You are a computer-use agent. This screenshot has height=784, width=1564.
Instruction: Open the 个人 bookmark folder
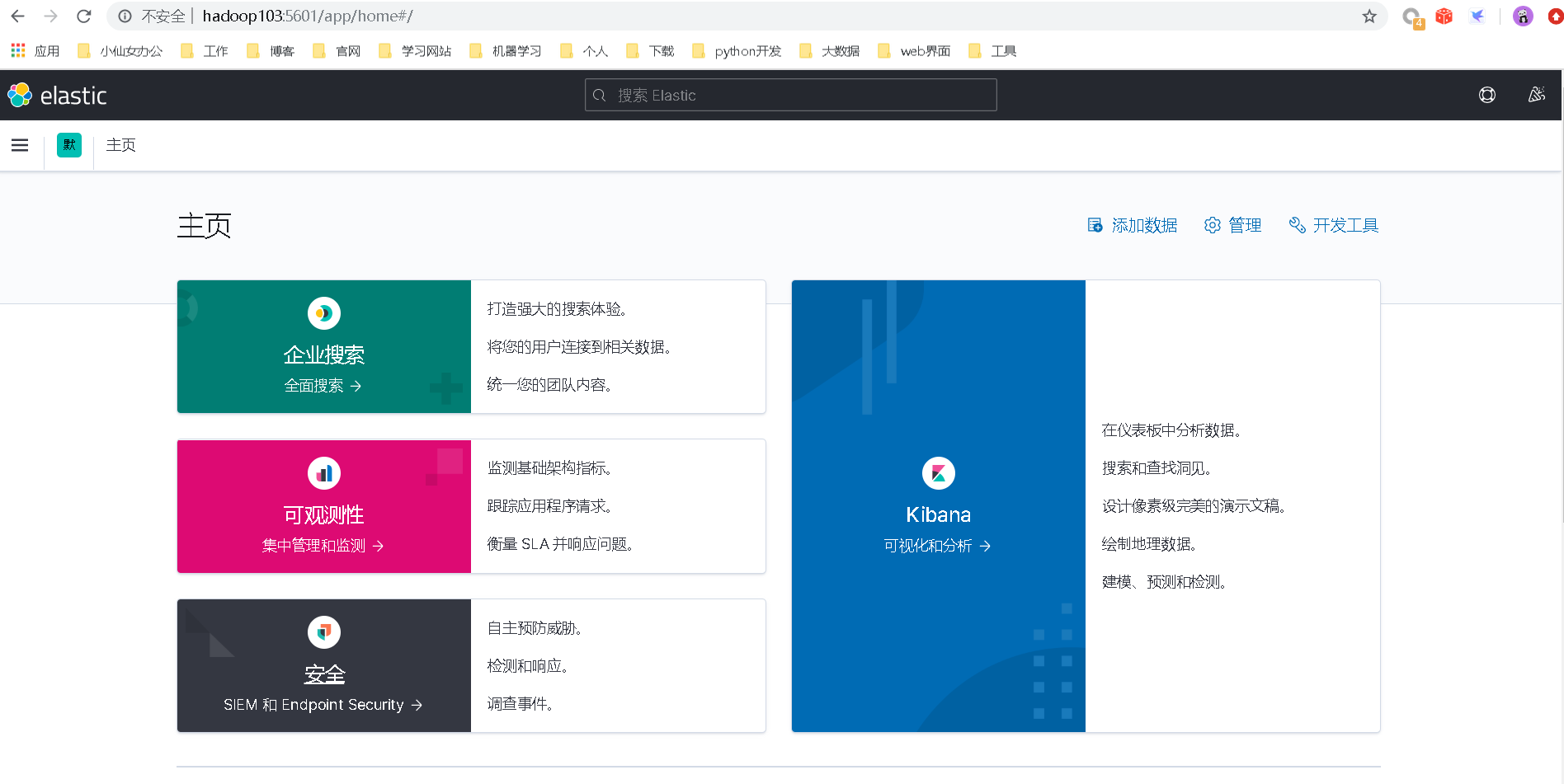pos(584,51)
